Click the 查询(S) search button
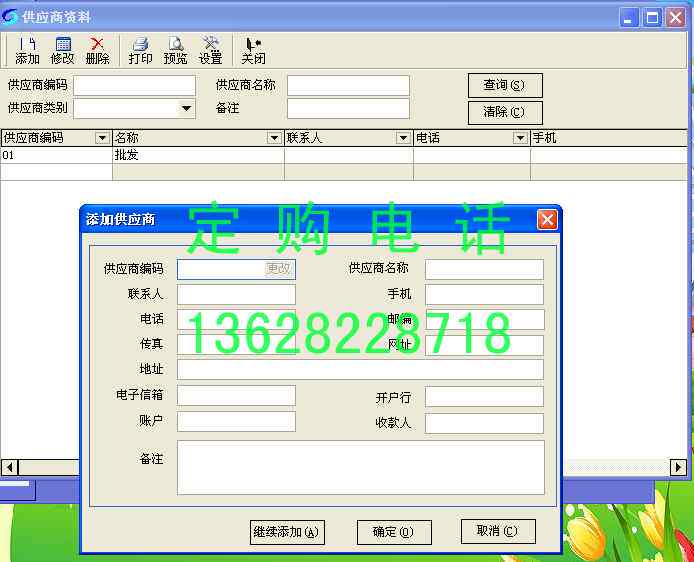 [x=505, y=85]
